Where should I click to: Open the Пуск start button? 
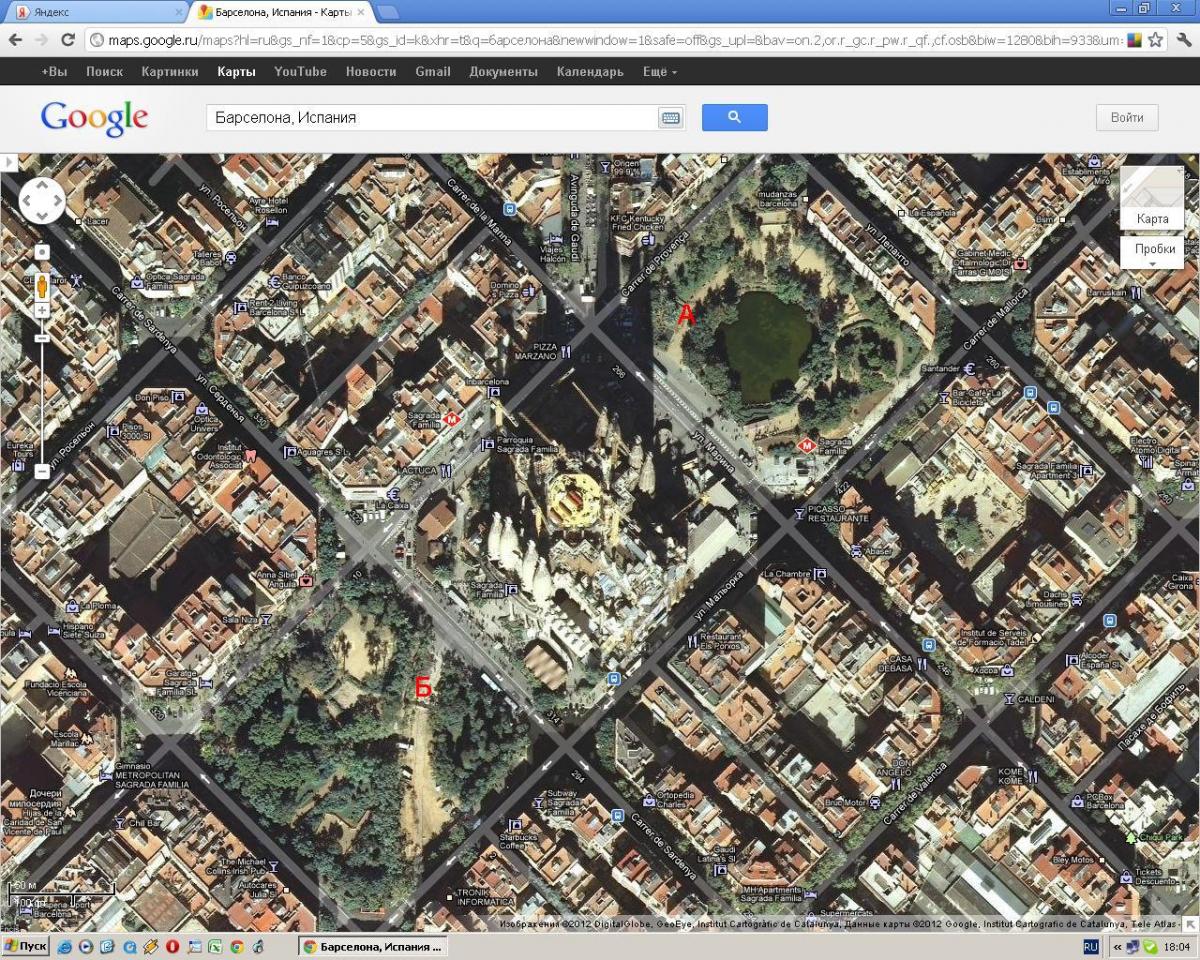(26, 946)
